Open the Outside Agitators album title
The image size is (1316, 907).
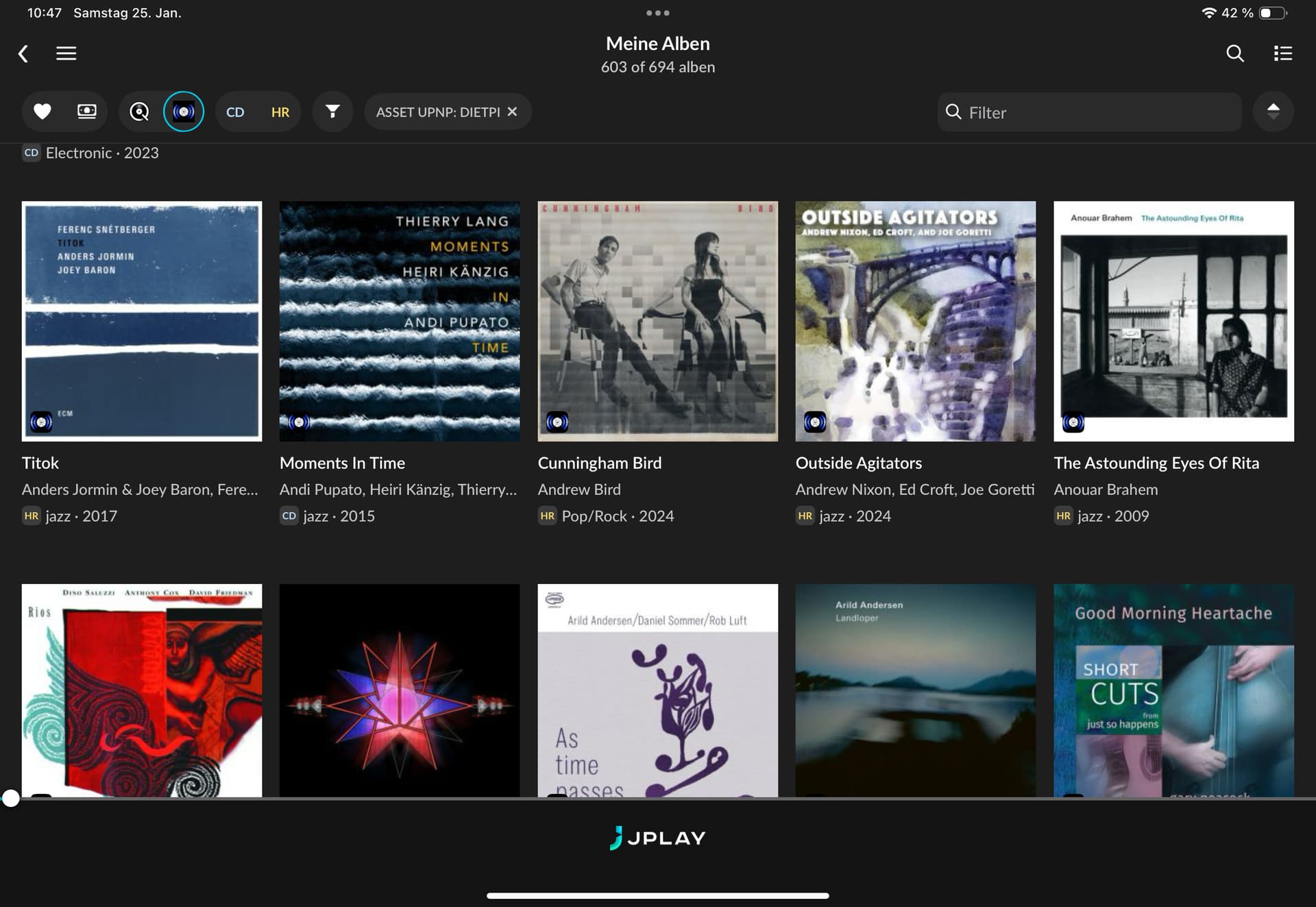[x=858, y=463]
